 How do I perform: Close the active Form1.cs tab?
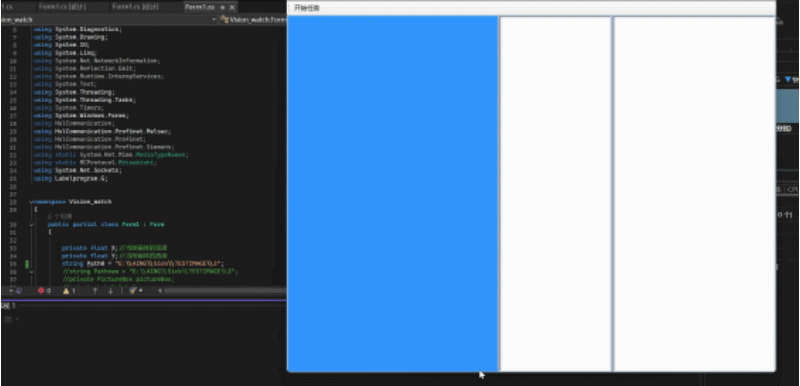tap(232, 8)
